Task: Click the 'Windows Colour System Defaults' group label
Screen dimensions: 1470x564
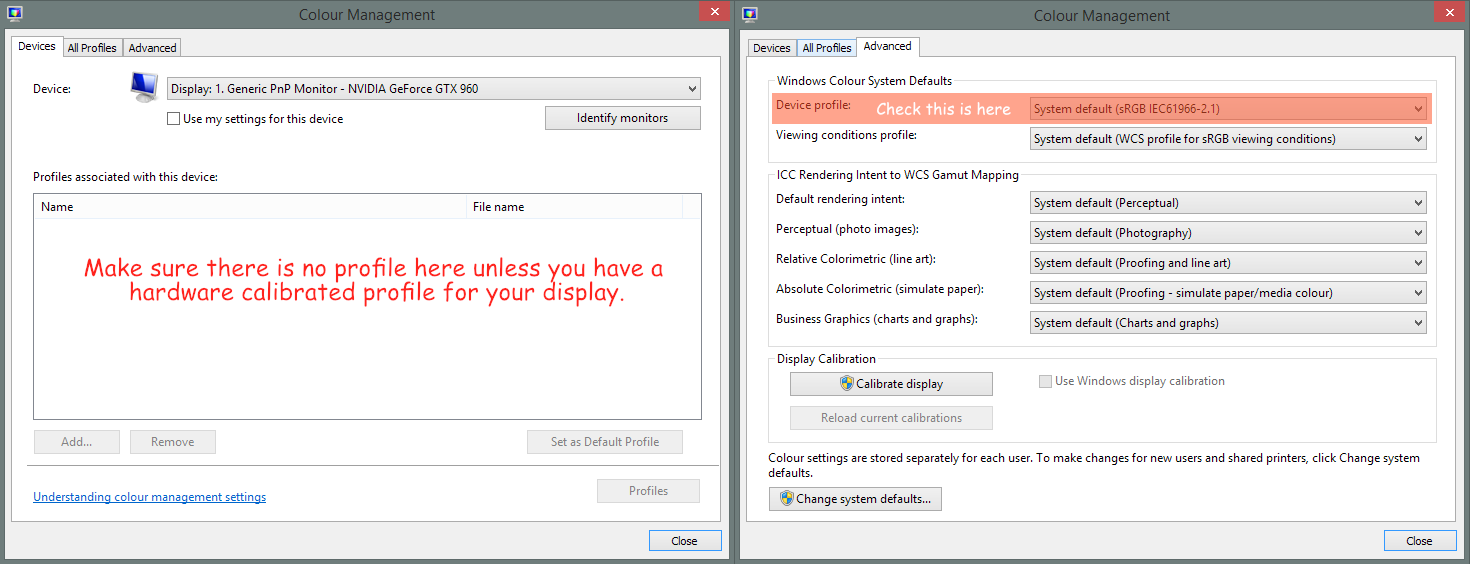Action: click(x=864, y=81)
